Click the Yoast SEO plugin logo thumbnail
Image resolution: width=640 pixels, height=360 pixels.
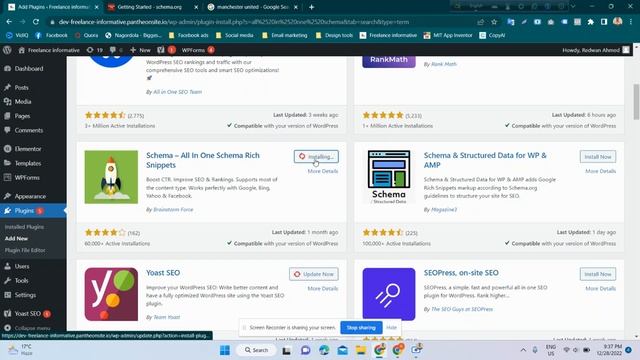(111, 294)
